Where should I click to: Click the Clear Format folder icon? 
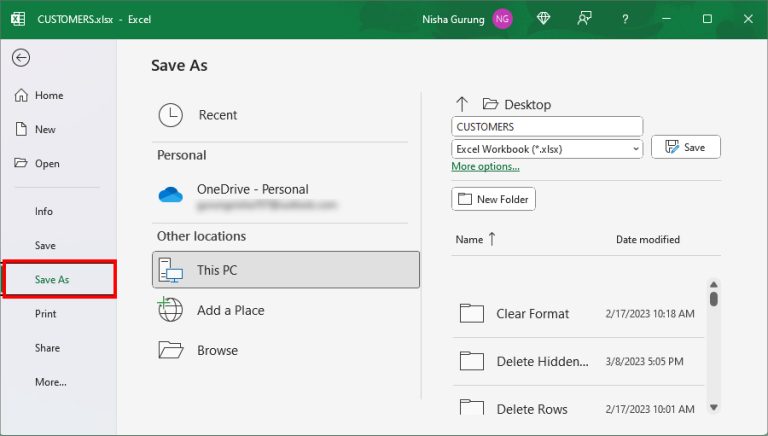coord(472,314)
